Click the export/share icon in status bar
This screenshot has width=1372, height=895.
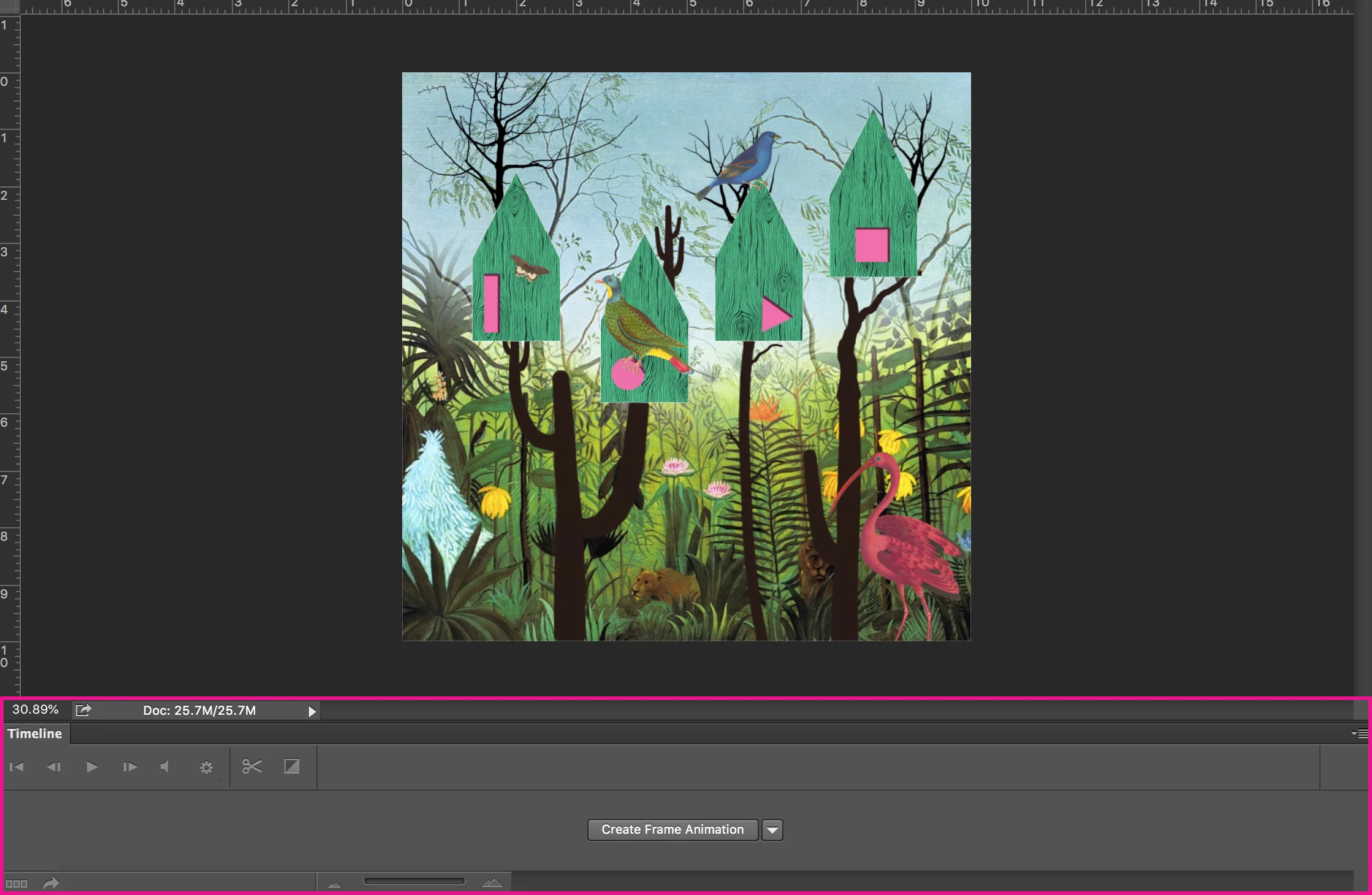83,710
